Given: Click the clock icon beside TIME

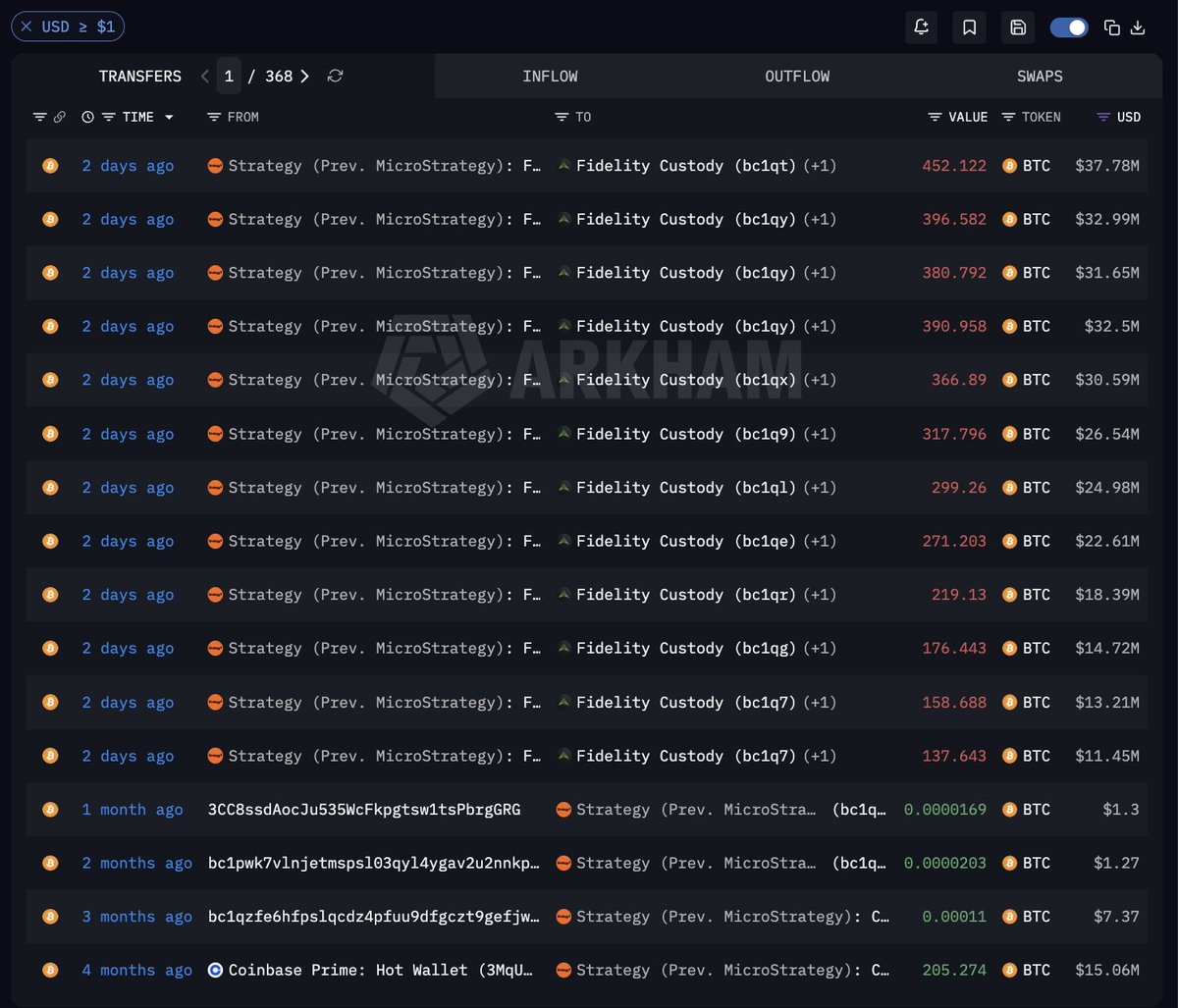Looking at the screenshot, I should [x=87, y=117].
